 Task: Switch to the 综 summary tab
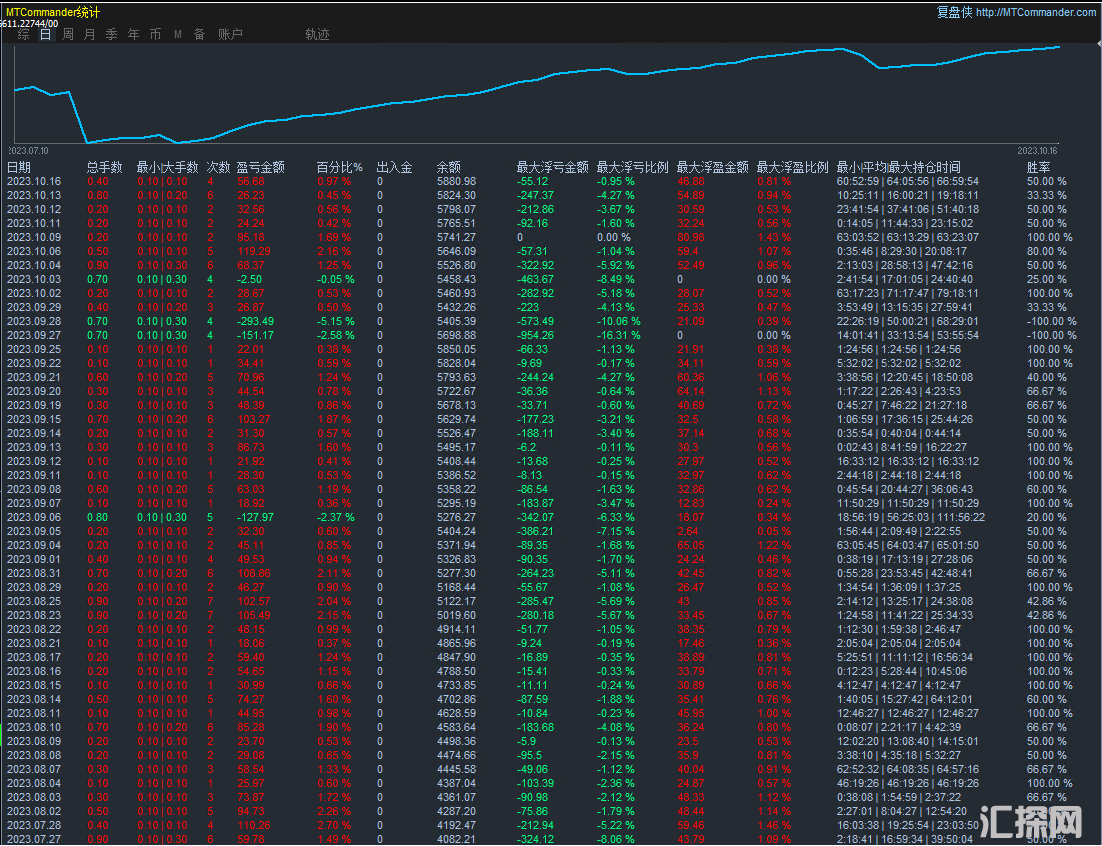point(23,34)
